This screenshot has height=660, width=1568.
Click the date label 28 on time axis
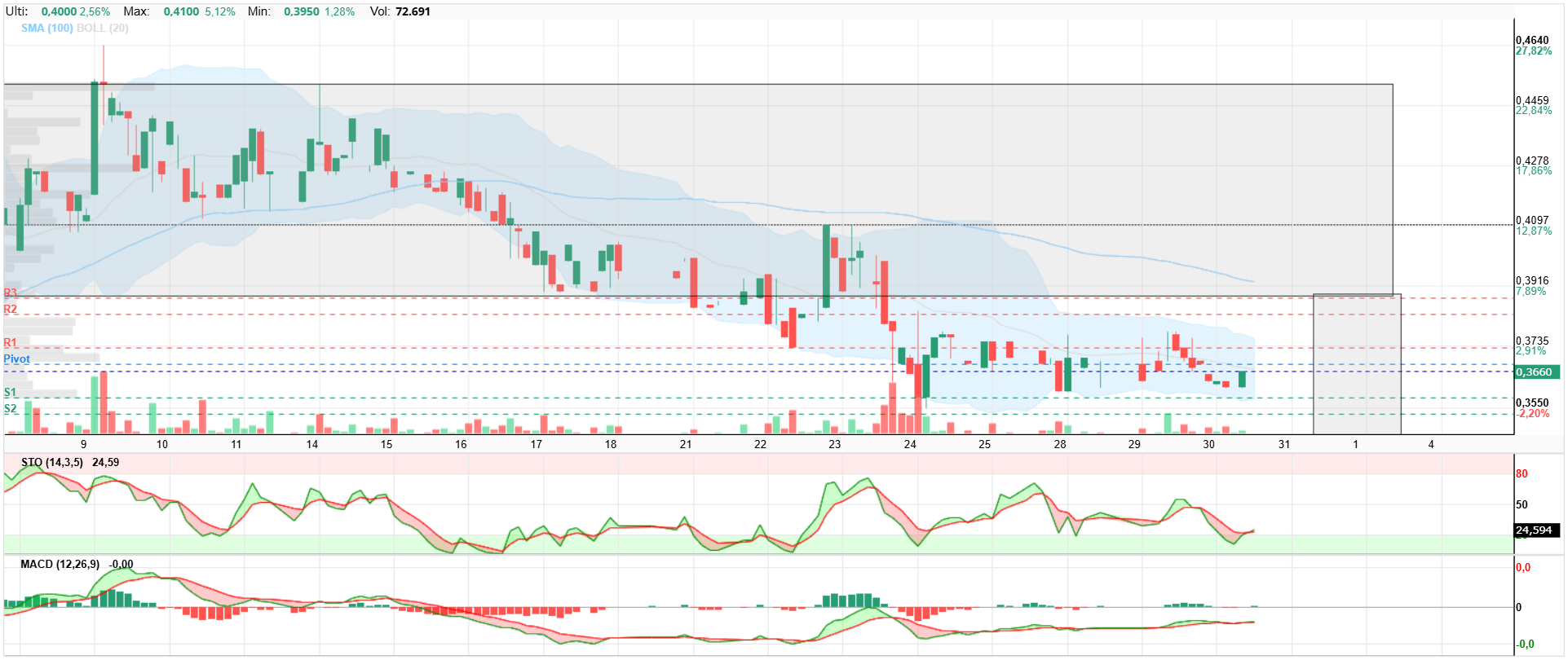(x=1060, y=444)
